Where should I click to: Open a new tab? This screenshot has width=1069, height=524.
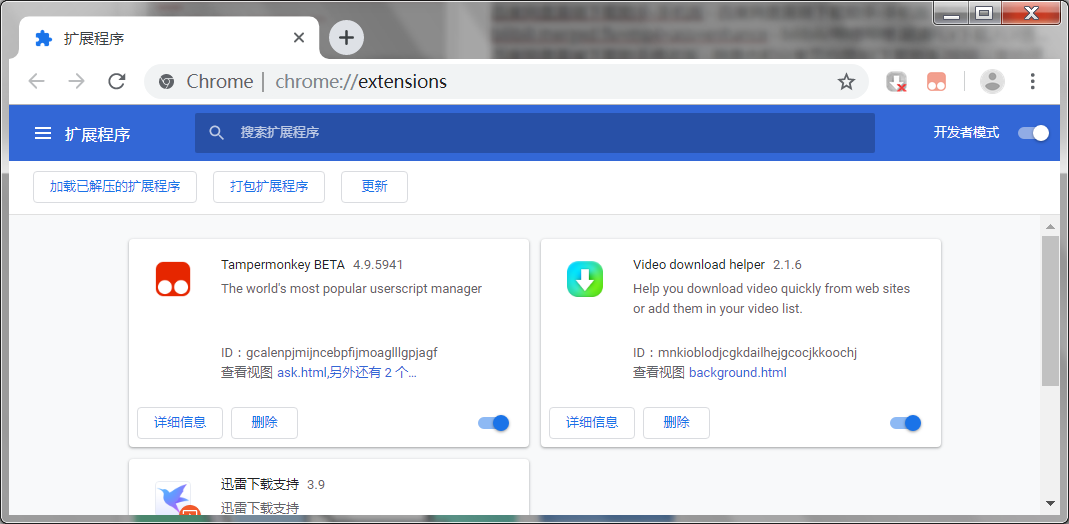click(346, 37)
